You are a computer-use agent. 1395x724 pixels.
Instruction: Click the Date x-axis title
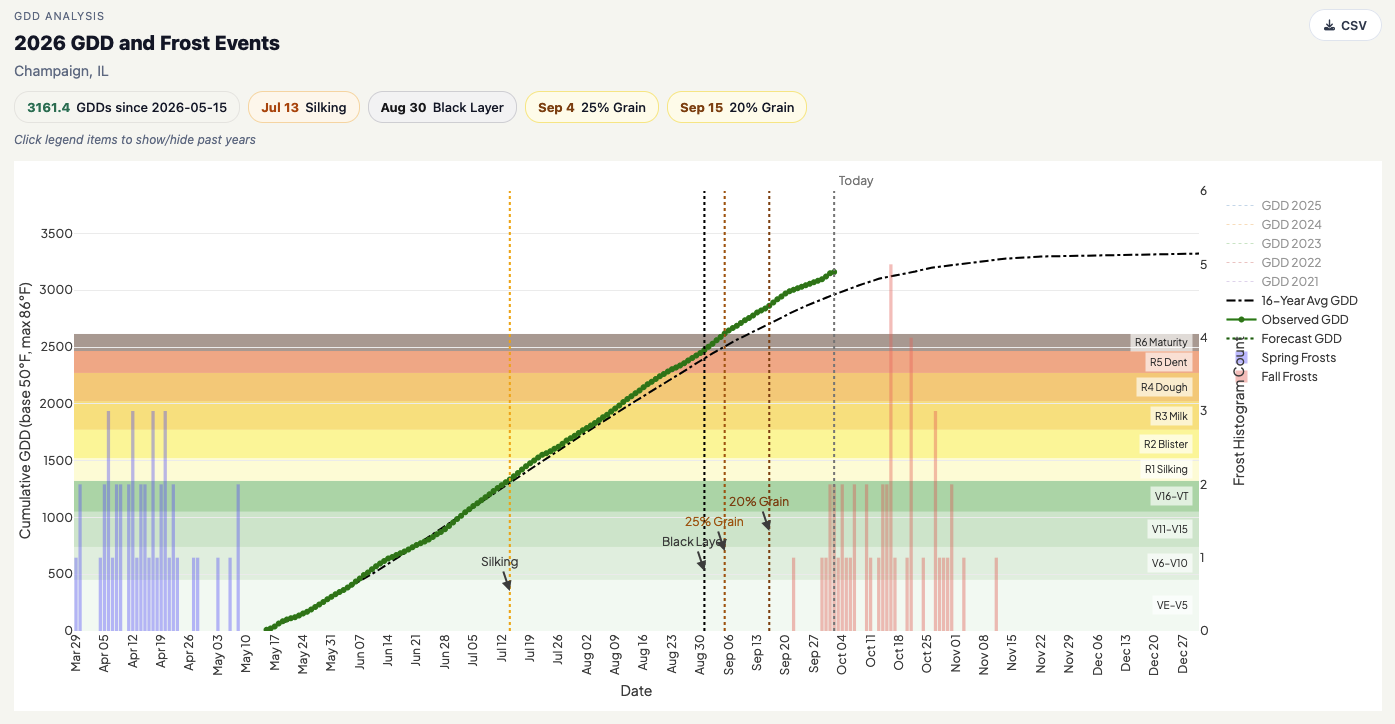[x=636, y=691]
